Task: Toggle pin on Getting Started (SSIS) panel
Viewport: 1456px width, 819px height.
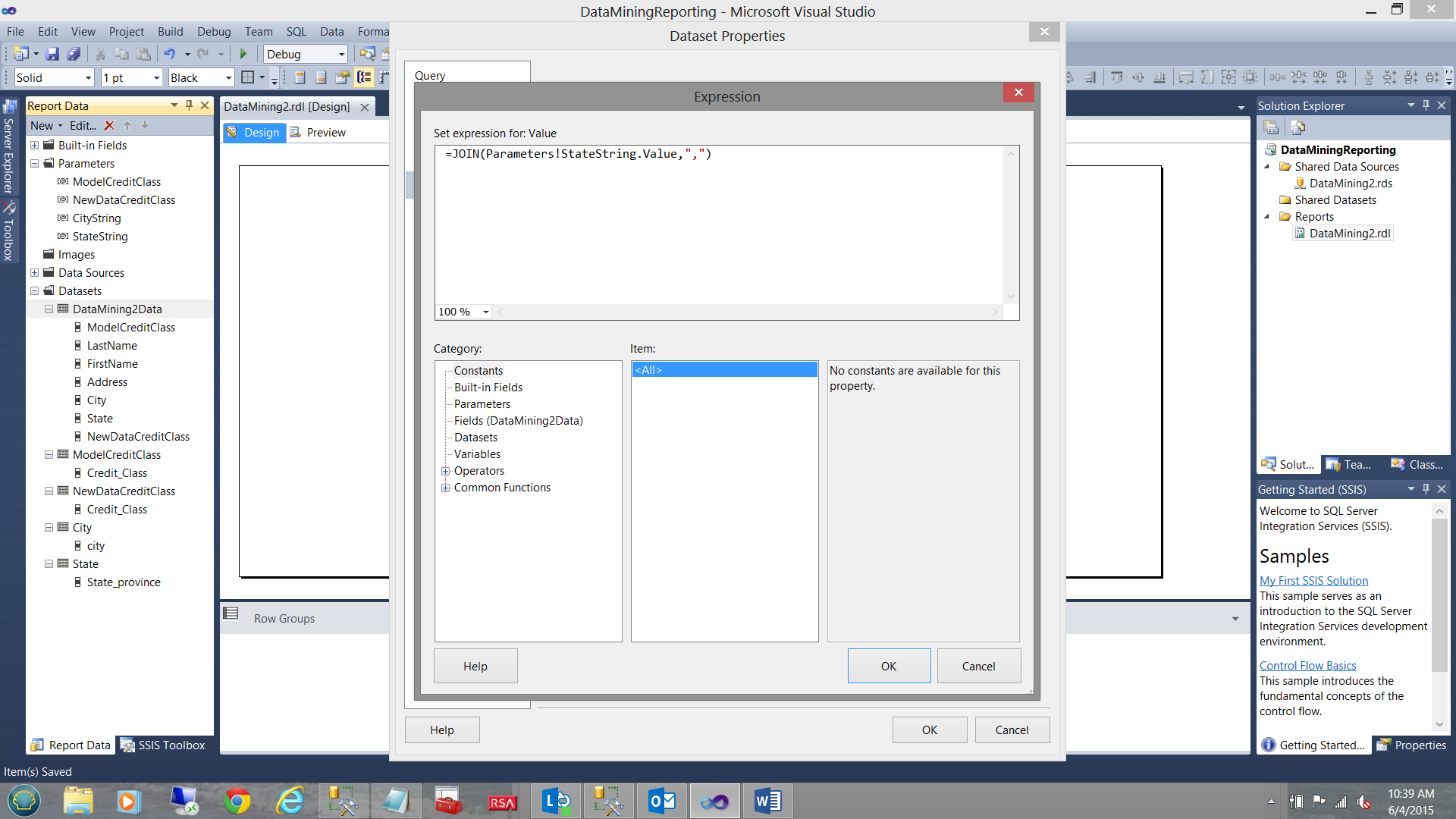Action: pyautogui.click(x=1426, y=489)
